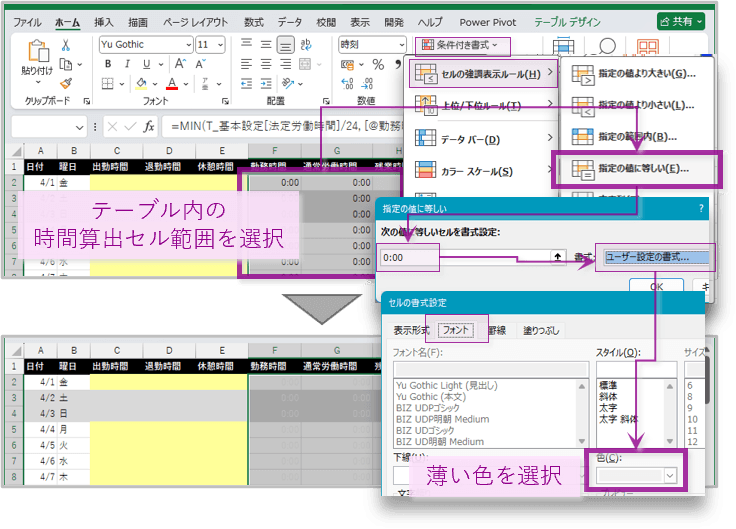Select 太字 in the スタイル list

coord(608,408)
